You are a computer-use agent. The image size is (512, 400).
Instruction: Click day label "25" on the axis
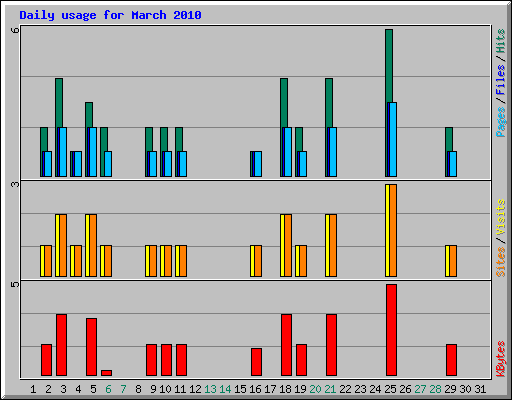tap(390, 389)
